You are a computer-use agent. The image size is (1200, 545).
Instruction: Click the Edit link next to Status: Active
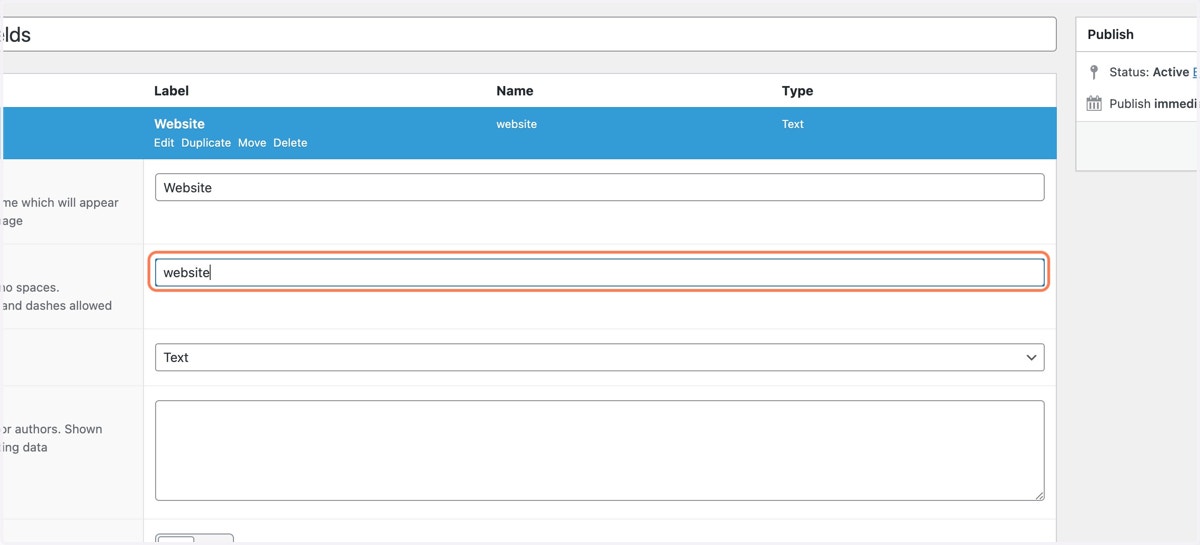coord(1196,72)
